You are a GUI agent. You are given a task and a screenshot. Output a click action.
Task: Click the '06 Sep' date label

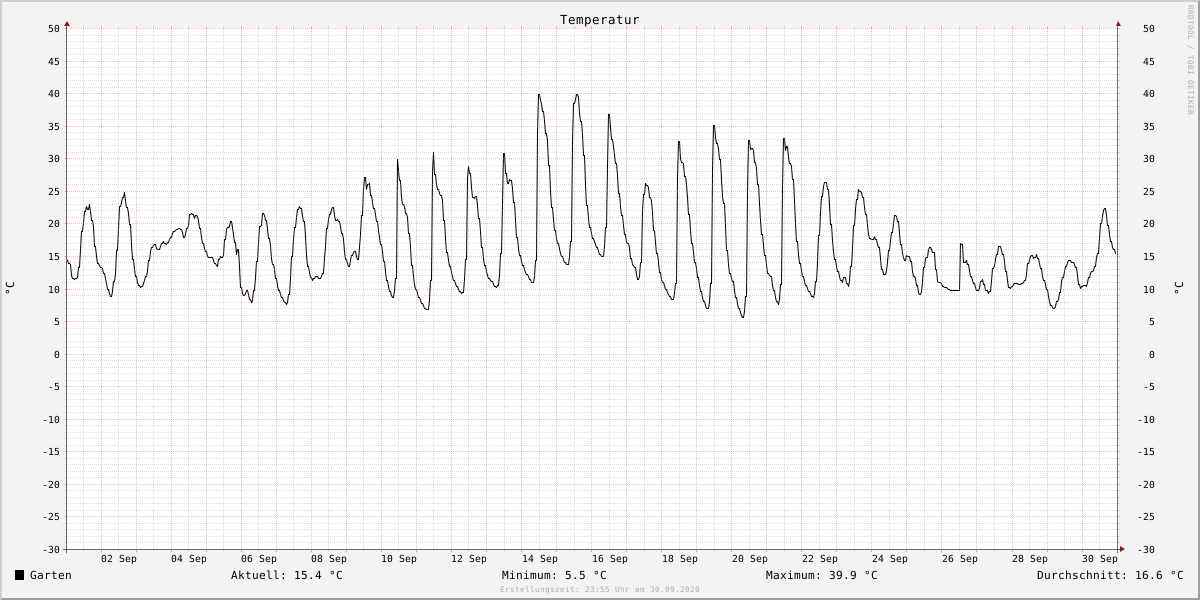coord(259,559)
